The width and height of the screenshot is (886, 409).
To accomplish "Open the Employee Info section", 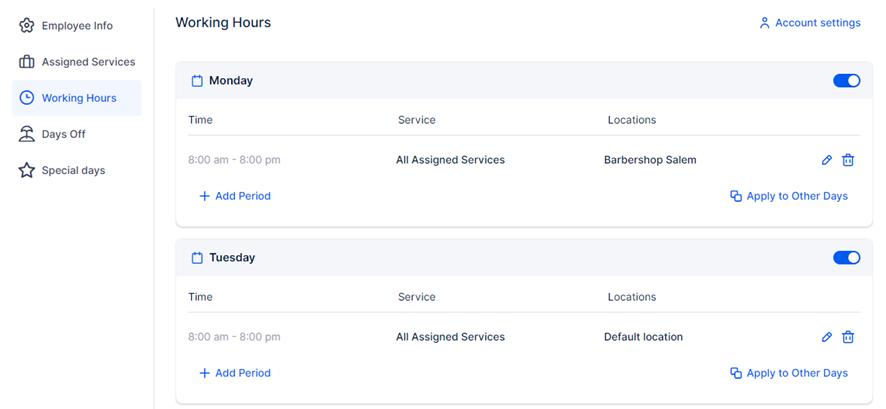I will click(x=76, y=26).
